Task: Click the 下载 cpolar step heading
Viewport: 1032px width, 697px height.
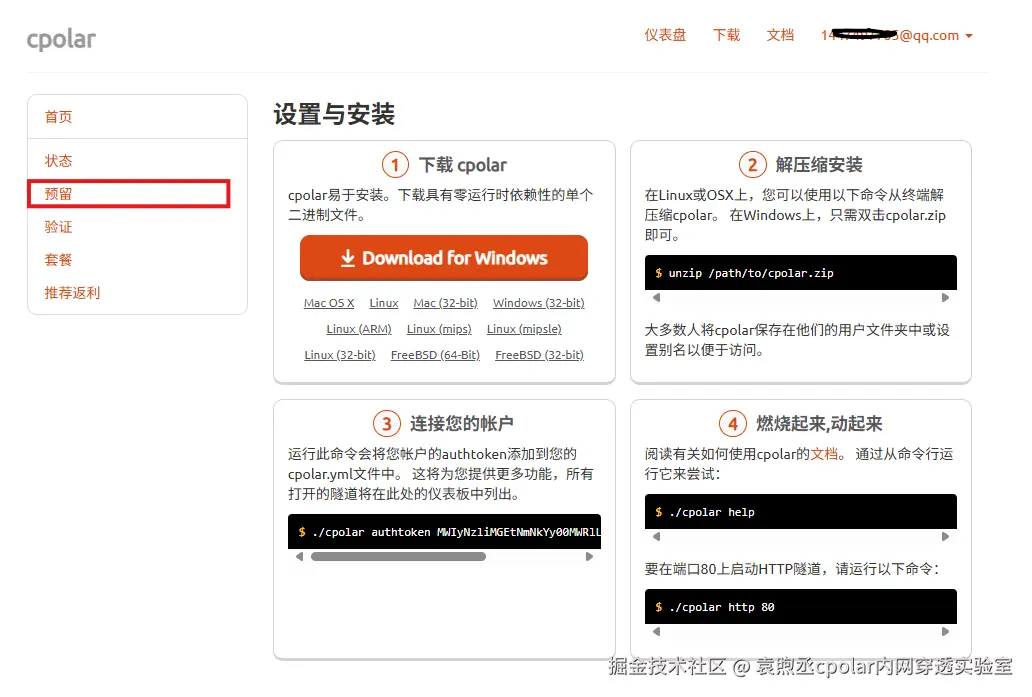Action: pyautogui.click(x=463, y=165)
